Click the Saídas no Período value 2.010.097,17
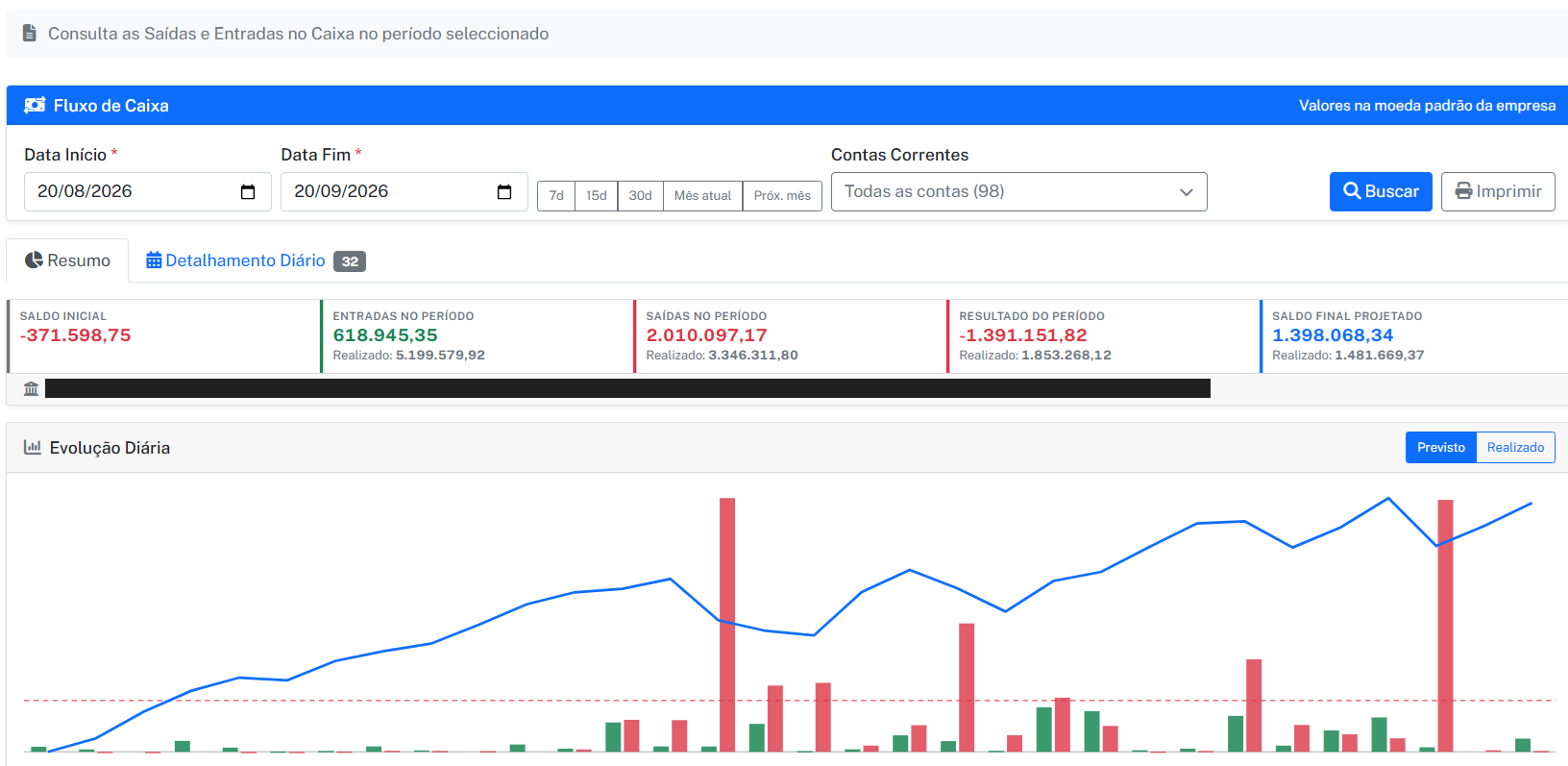 coord(707,335)
